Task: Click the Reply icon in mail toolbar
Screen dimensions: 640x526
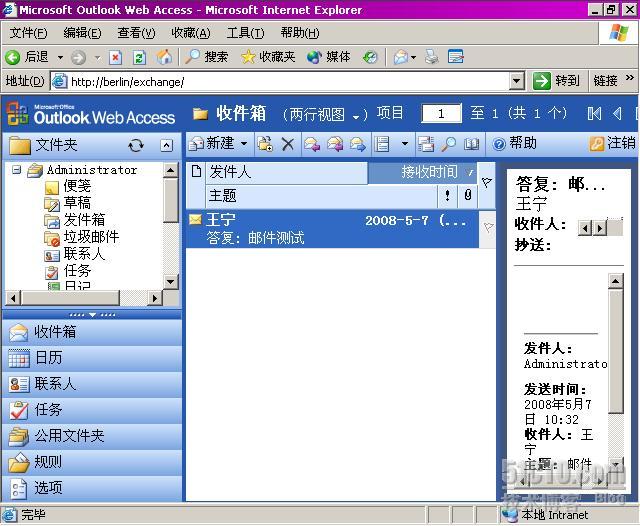Action: pyautogui.click(x=312, y=144)
